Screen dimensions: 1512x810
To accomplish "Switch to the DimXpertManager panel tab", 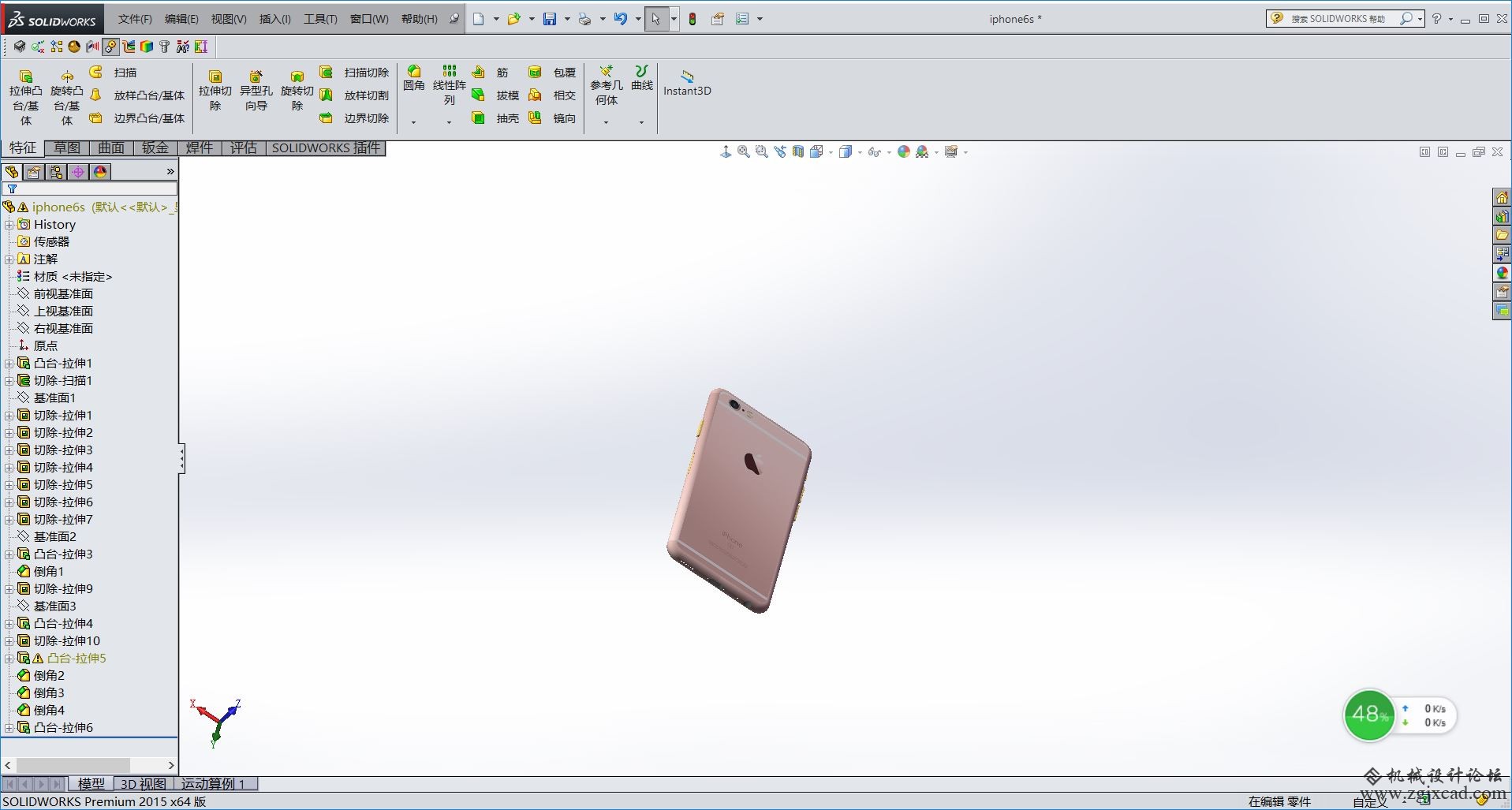I will tap(78, 172).
